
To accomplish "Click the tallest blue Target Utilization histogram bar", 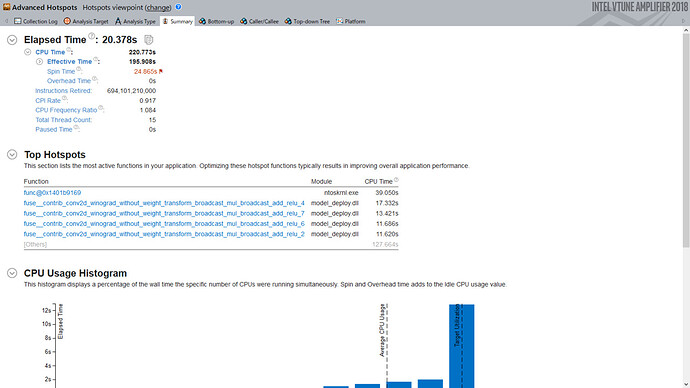I will pyautogui.click(x=462, y=346).
